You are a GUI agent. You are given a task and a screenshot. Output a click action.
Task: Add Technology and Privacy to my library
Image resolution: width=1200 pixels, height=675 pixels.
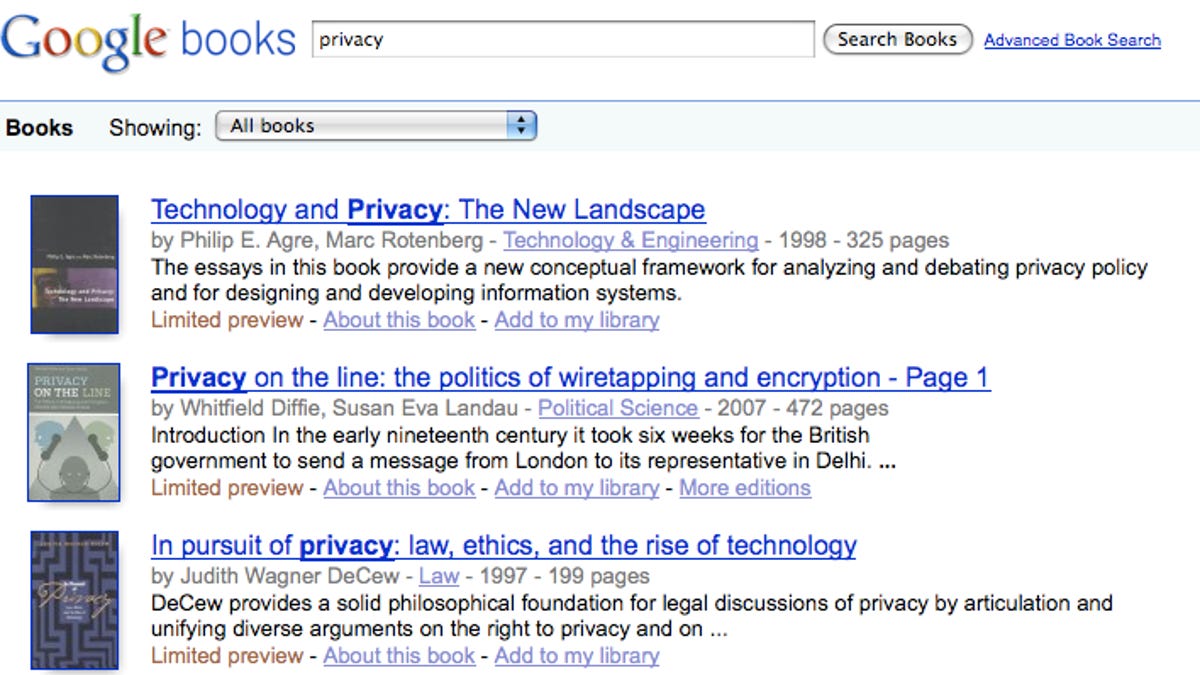(x=577, y=320)
